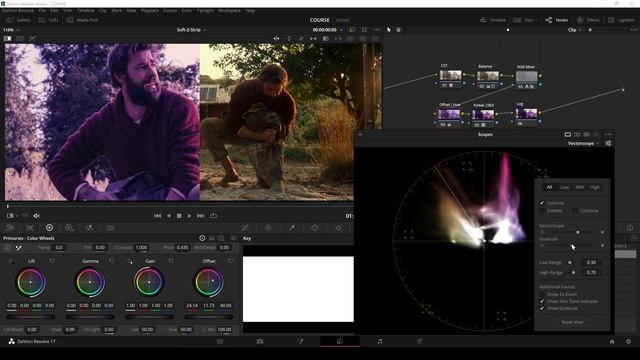
Task: Open the RGB Mixer palette
Action: point(89,228)
